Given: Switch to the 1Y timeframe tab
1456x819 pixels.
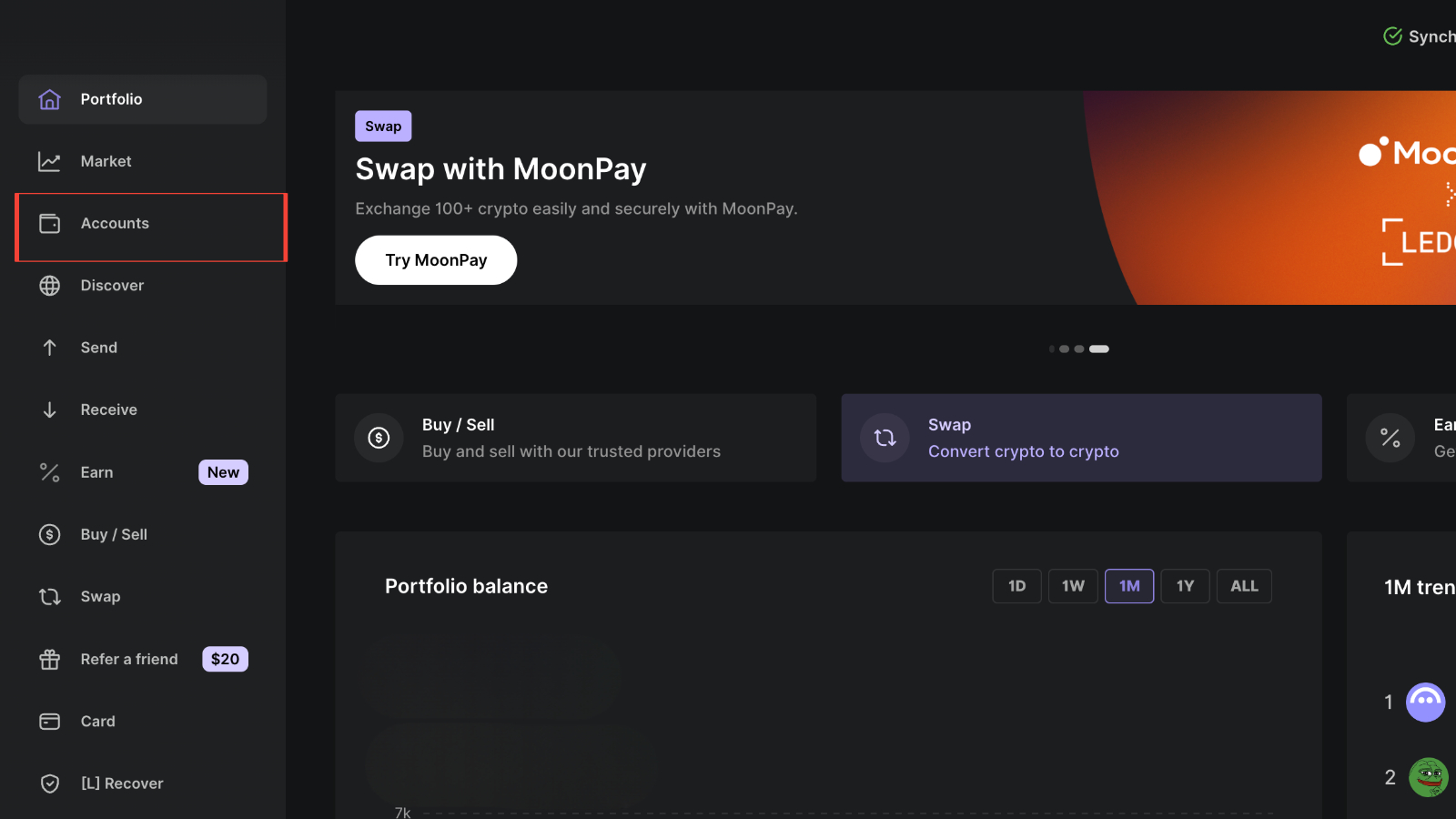Looking at the screenshot, I should 1185,586.
